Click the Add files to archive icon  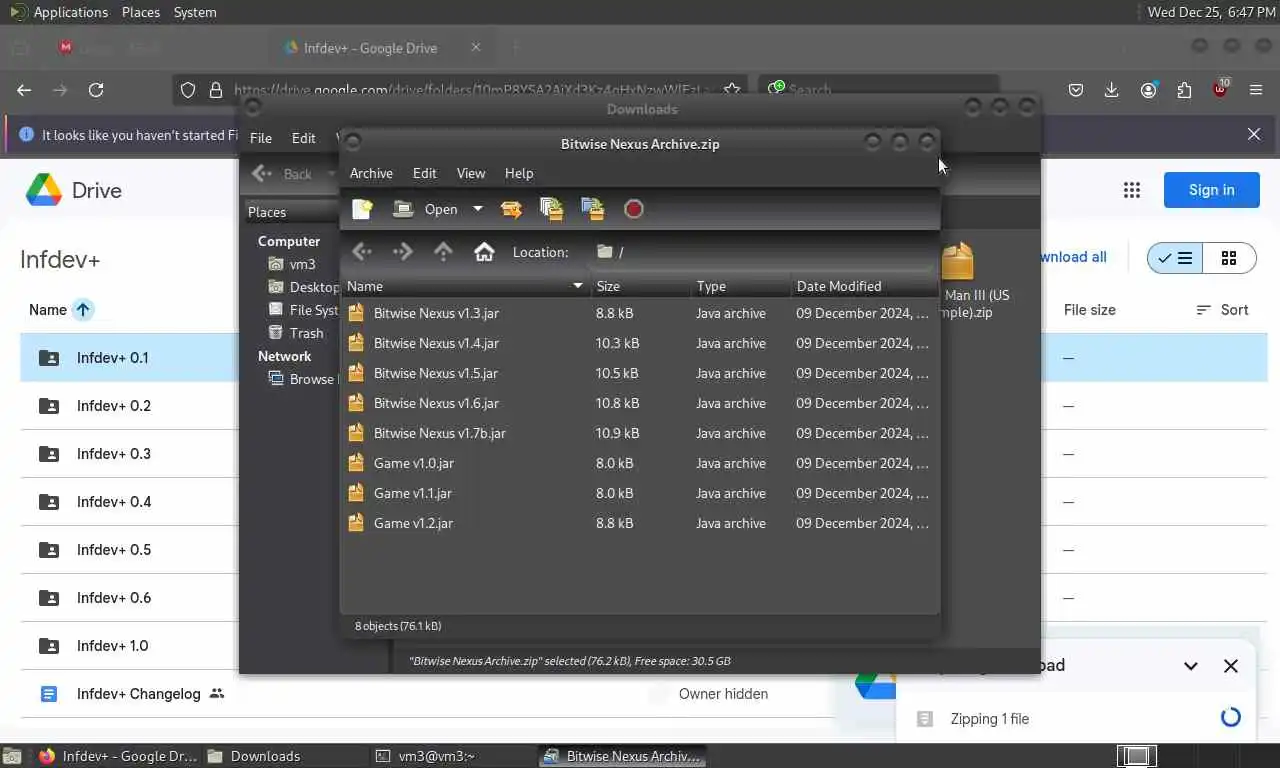click(x=551, y=209)
